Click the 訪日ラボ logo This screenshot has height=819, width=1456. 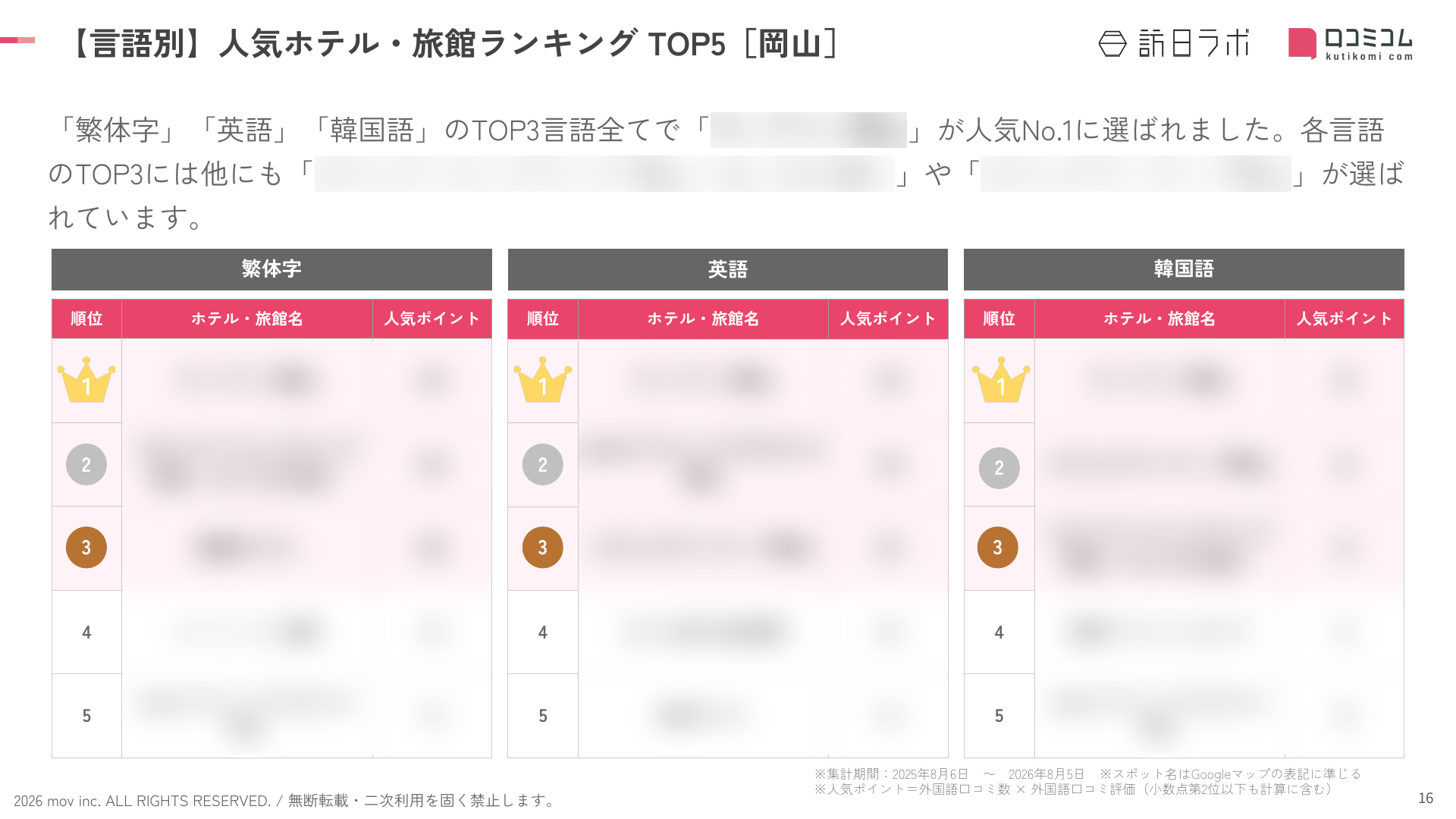pyautogui.click(x=1174, y=44)
